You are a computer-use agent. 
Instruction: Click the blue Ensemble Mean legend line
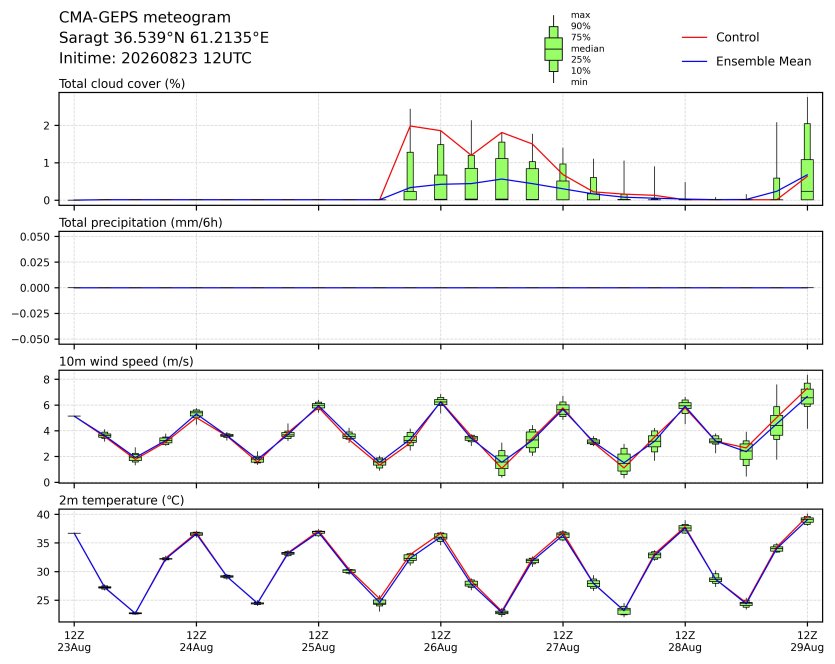click(x=694, y=61)
